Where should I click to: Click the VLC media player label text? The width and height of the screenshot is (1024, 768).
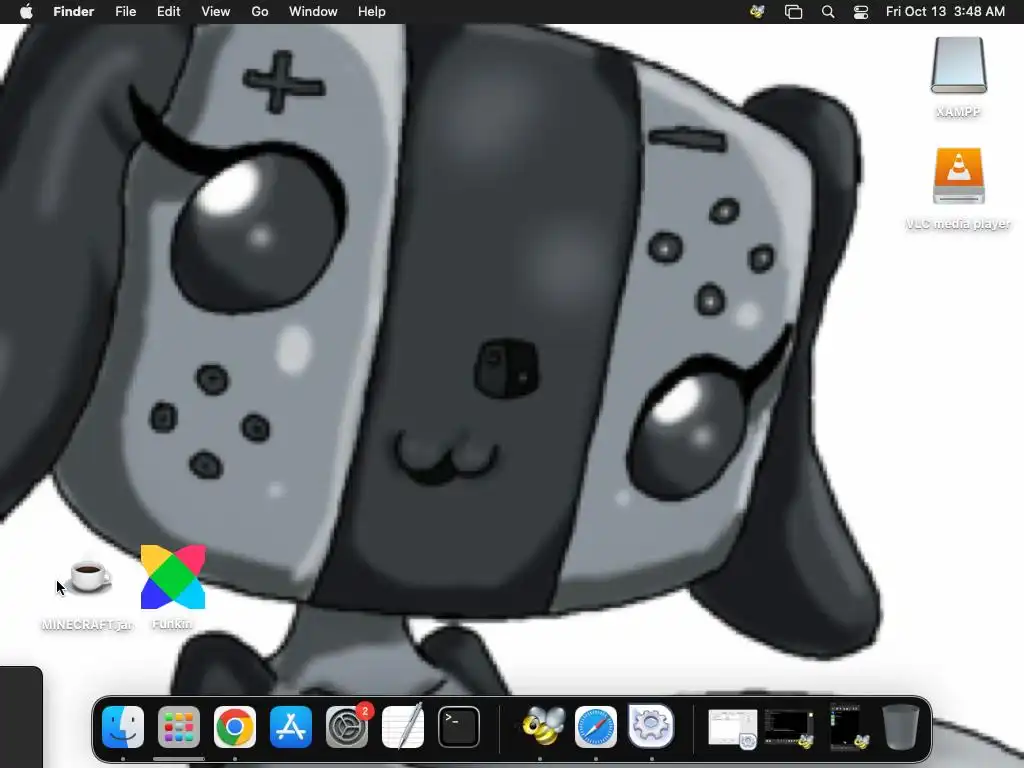coord(958,224)
